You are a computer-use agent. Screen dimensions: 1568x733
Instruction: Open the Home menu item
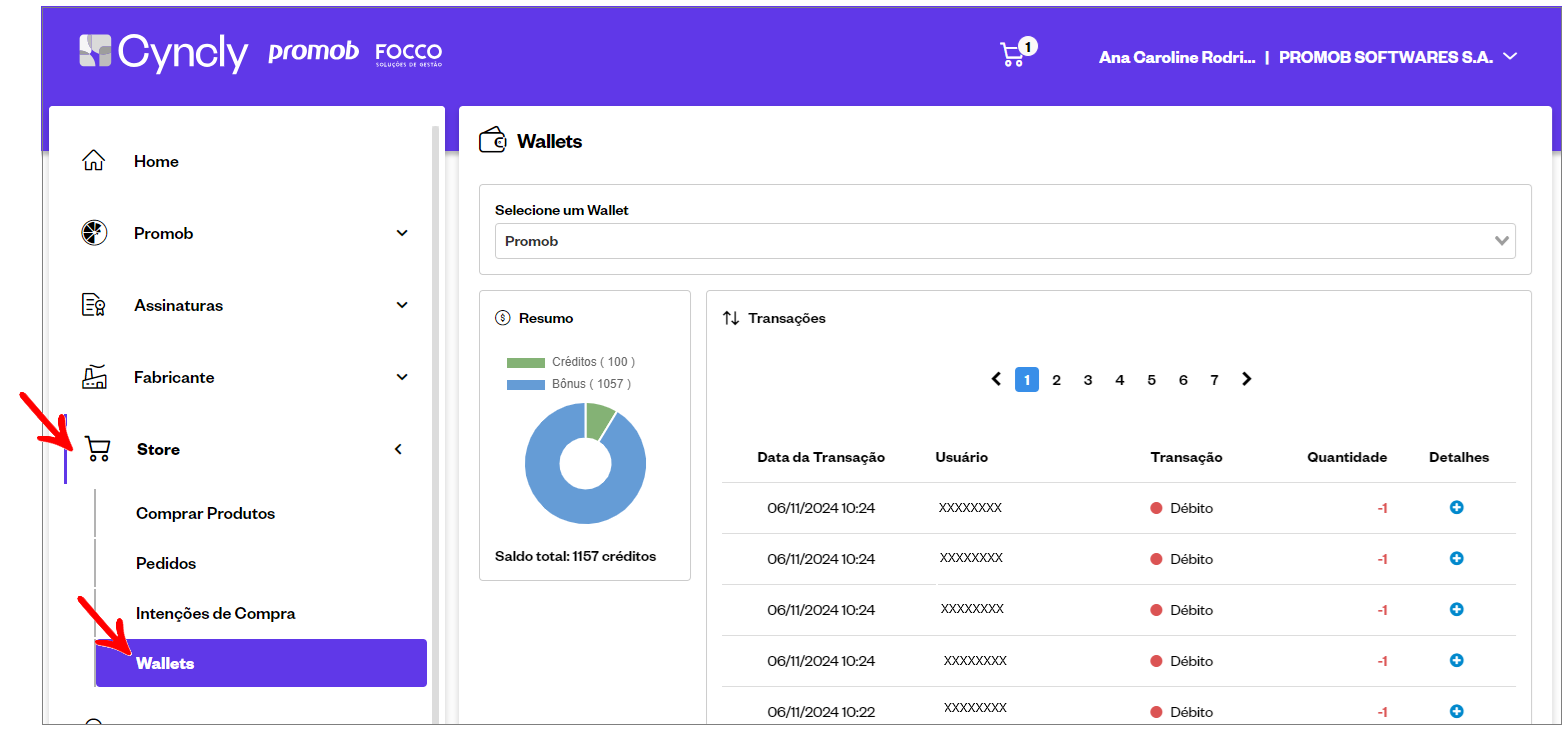pyautogui.click(x=156, y=161)
